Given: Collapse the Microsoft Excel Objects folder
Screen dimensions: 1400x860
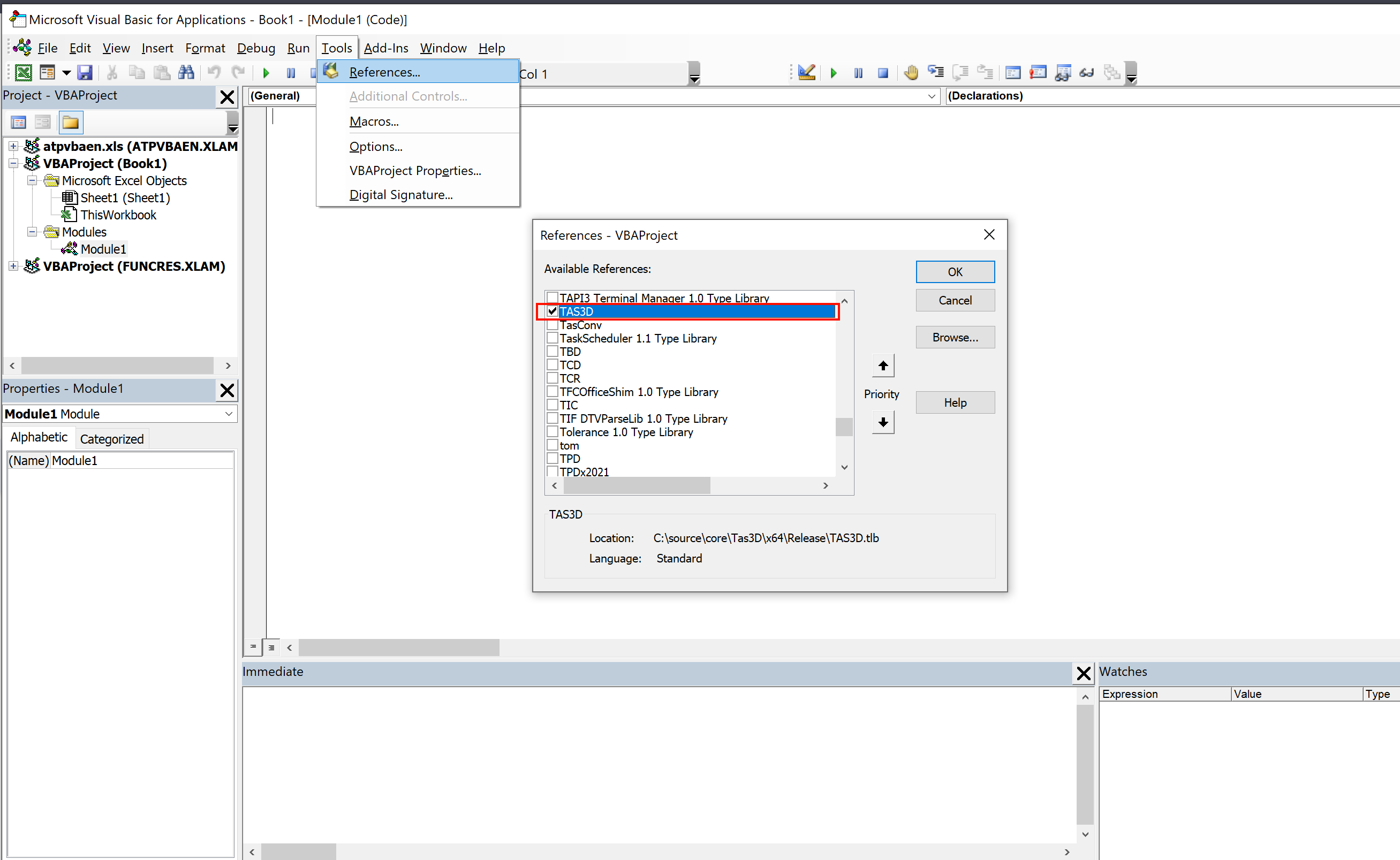Looking at the screenshot, I should (x=33, y=180).
